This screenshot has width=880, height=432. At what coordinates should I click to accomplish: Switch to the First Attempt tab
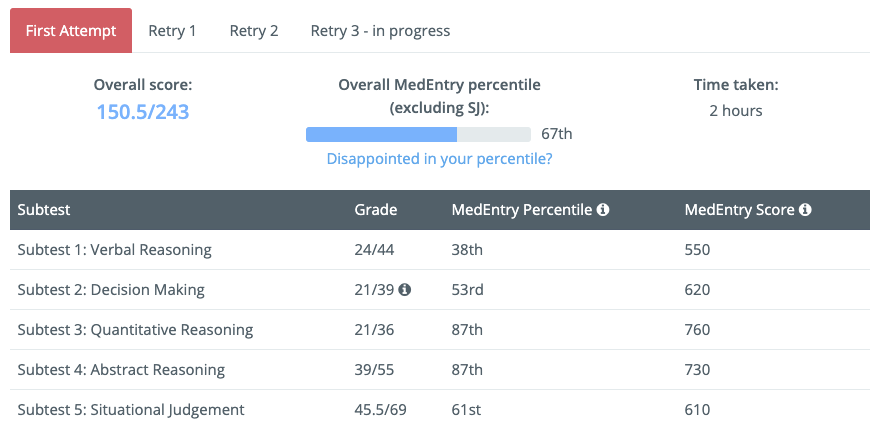click(x=71, y=30)
